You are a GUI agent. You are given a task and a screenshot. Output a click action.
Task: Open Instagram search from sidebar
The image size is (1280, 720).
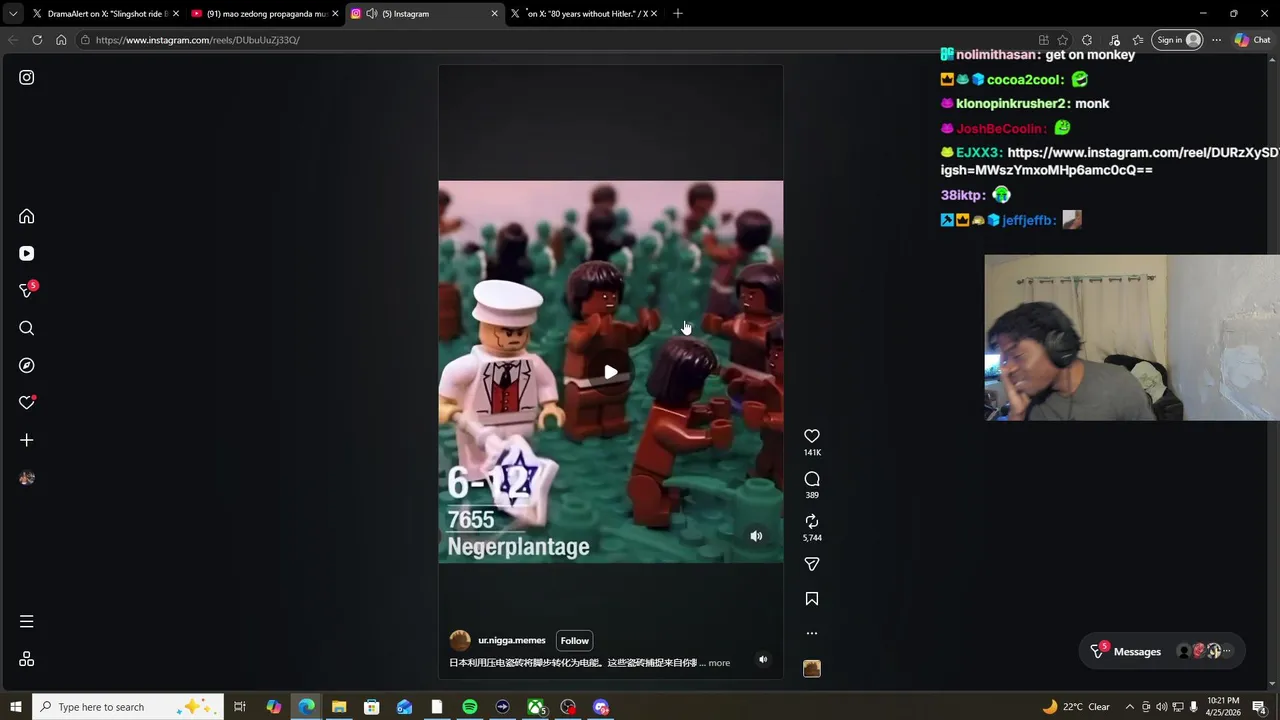[27, 328]
